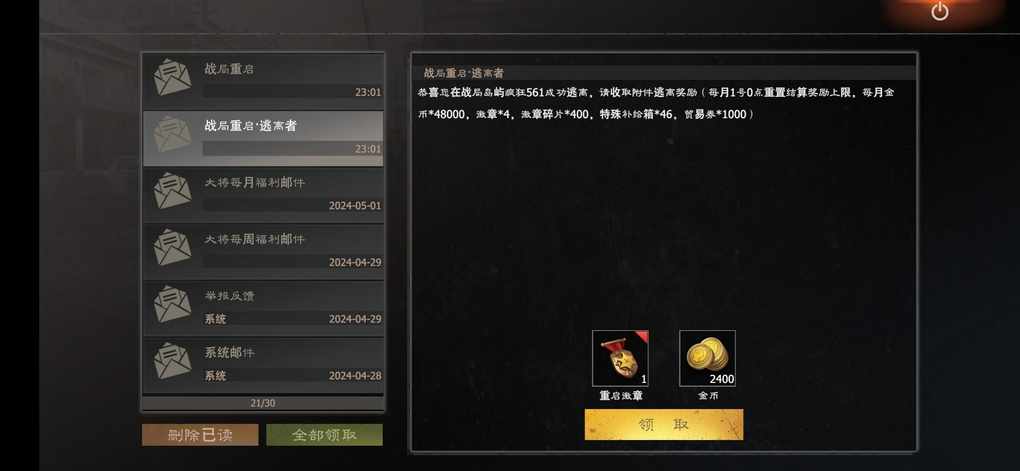Click the power icon at top right
Viewport: 1020px width, 471px height.
(939, 11)
